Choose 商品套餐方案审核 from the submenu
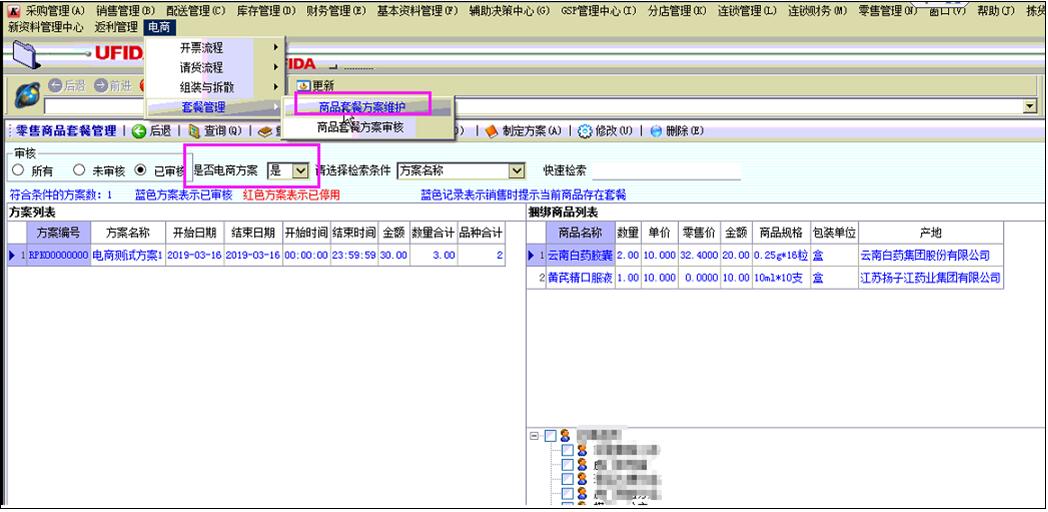Screen dimensions: 1048x512 click(360, 127)
